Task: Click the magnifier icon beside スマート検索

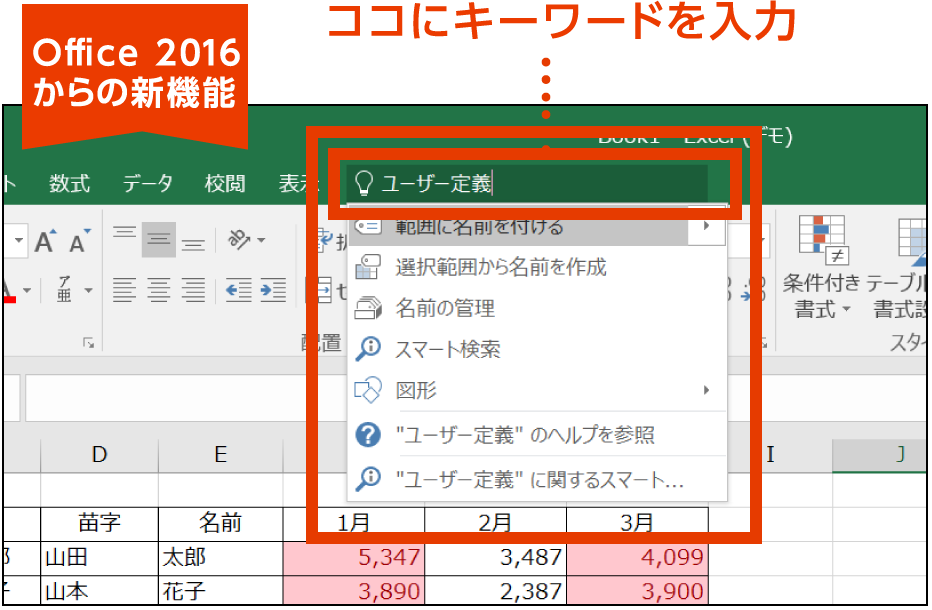Action: [x=368, y=349]
